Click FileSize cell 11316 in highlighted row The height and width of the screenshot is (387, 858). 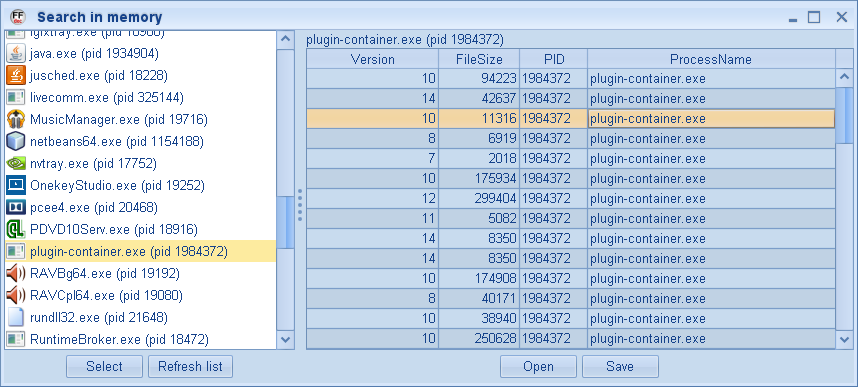click(479, 119)
